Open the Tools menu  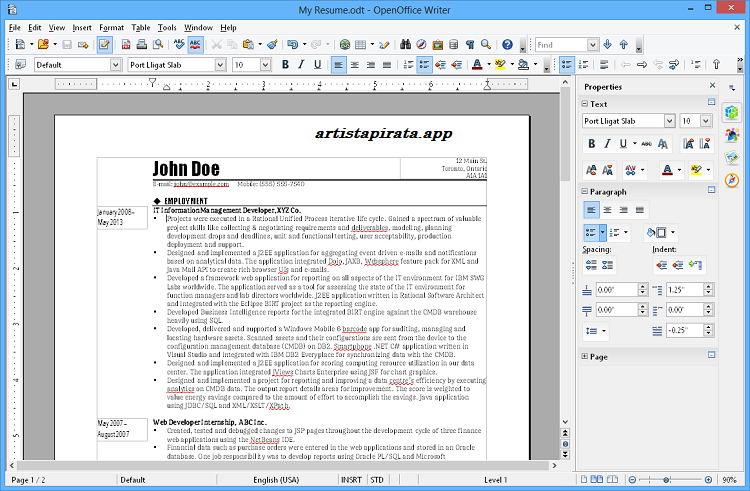tap(167, 27)
